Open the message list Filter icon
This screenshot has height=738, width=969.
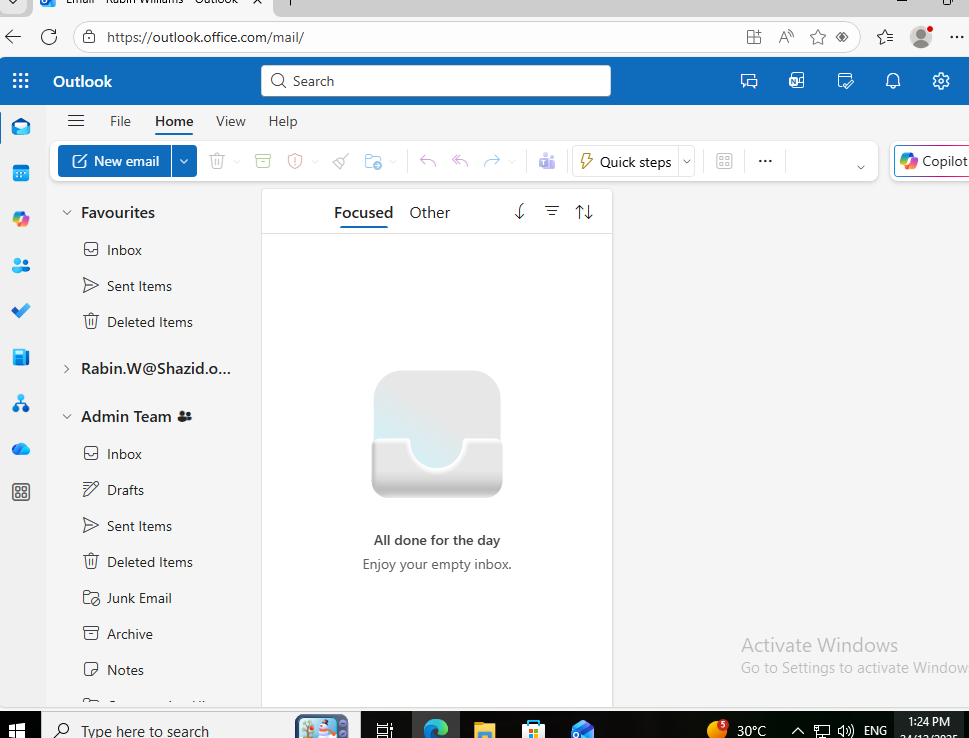552,212
